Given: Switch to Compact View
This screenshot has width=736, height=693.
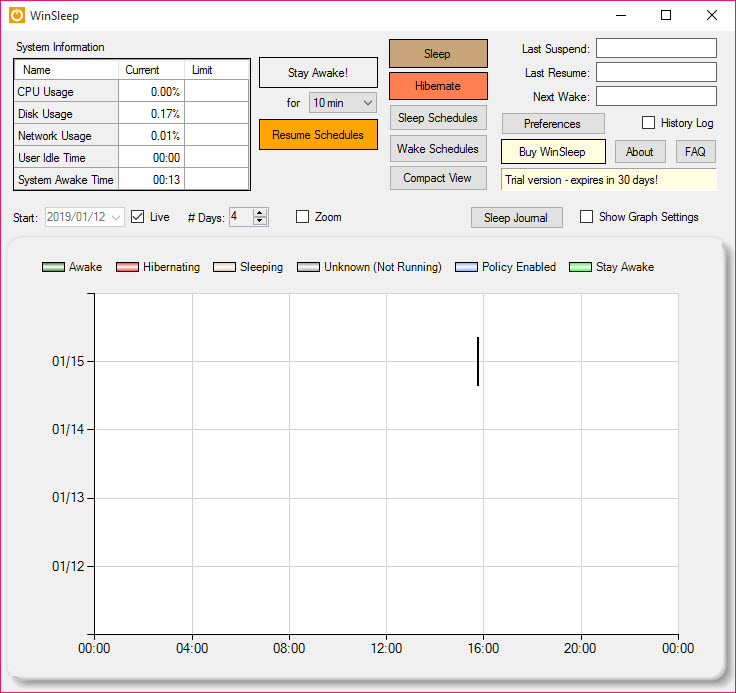Looking at the screenshot, I should [438, 178].
